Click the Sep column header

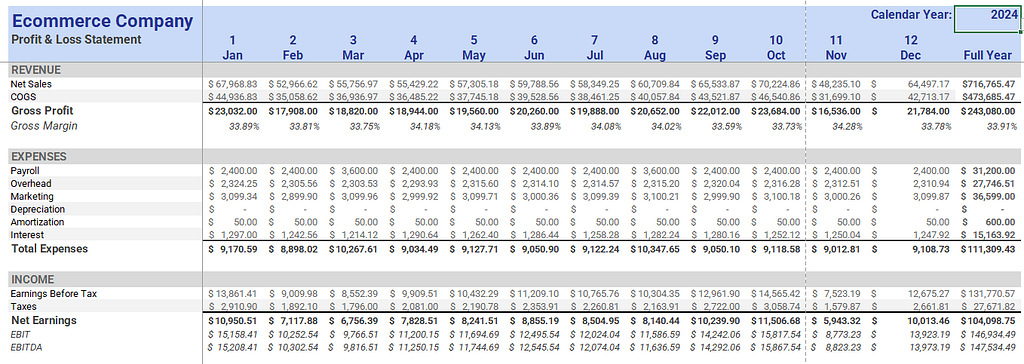[715, 56]
